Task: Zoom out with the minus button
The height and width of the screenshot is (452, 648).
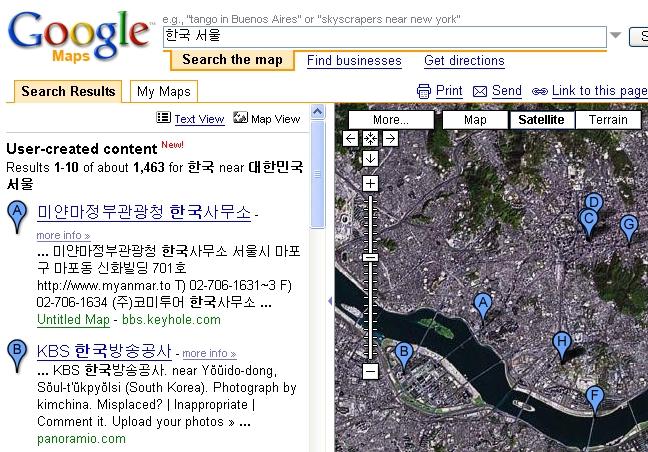Action: point(370,371)
